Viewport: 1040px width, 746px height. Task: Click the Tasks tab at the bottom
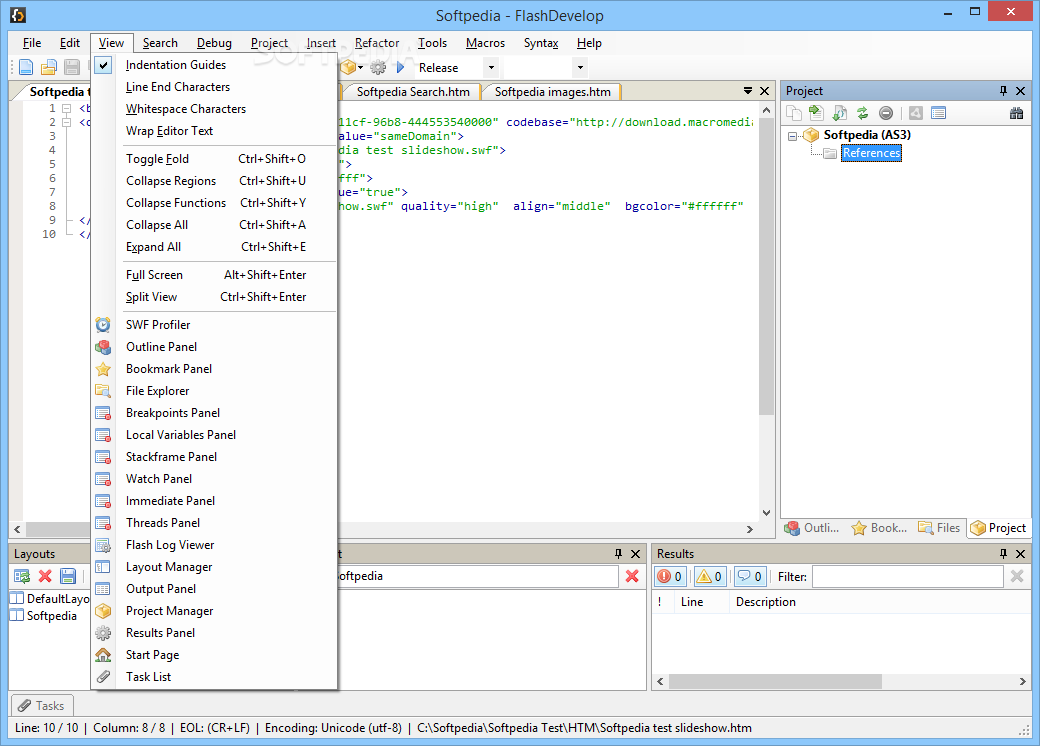coord(42,706)
